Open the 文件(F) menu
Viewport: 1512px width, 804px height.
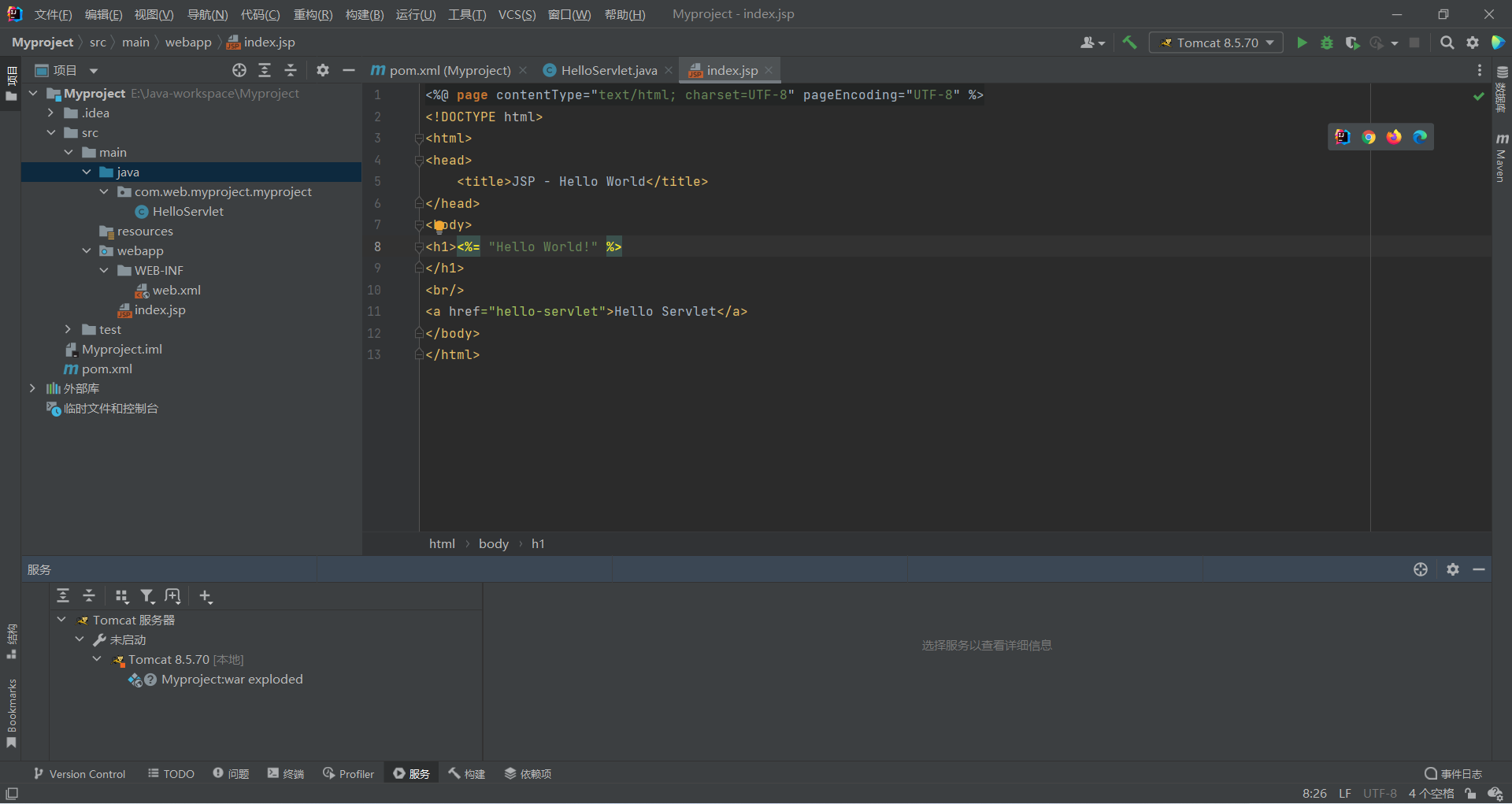tap(54, 14)
